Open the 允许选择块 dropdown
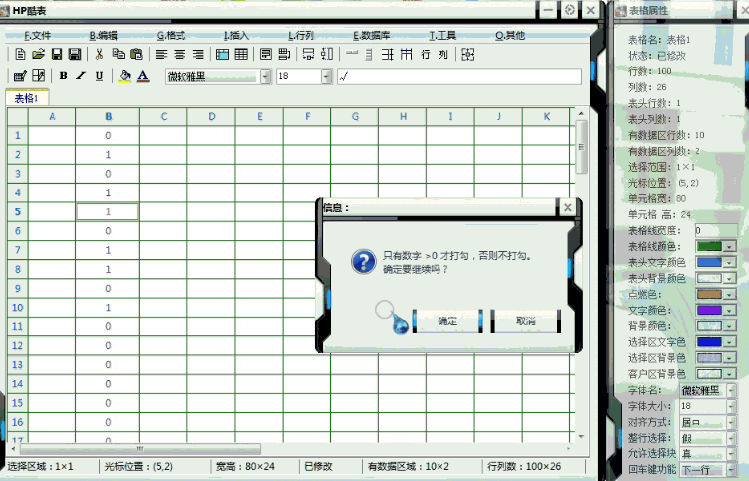 pos(731,454)
